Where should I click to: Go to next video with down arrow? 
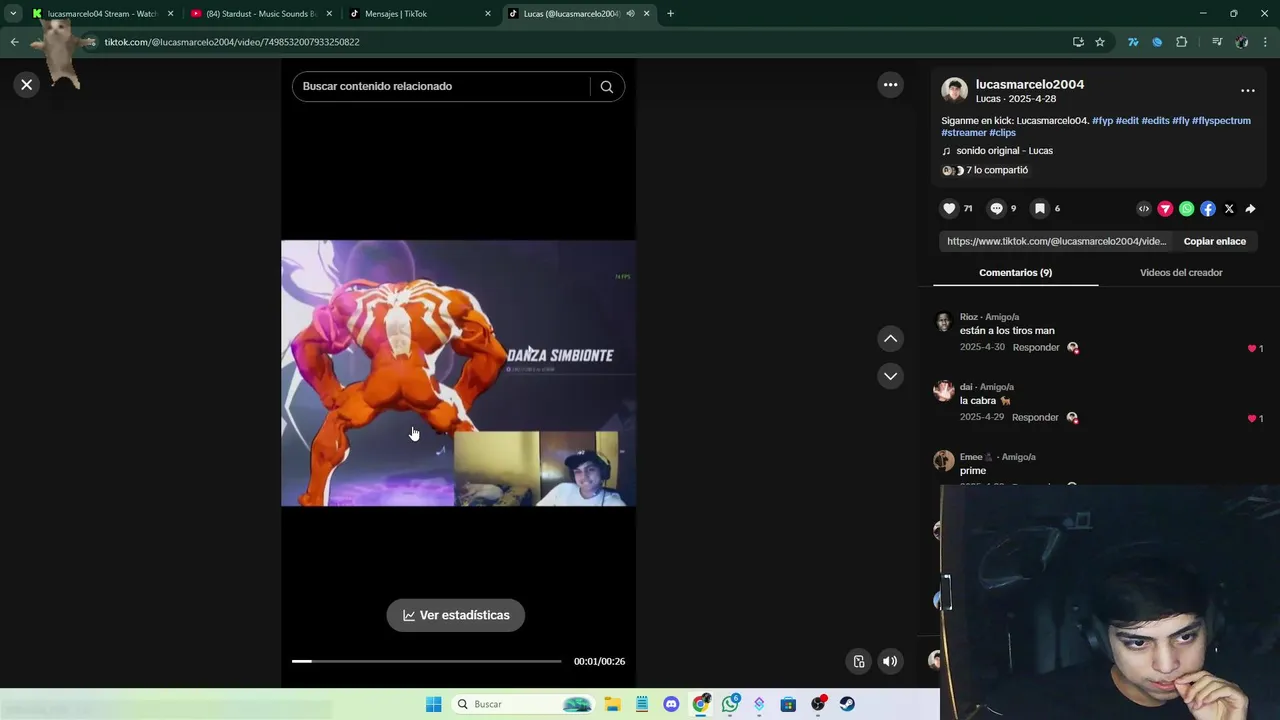coord(890,376)
